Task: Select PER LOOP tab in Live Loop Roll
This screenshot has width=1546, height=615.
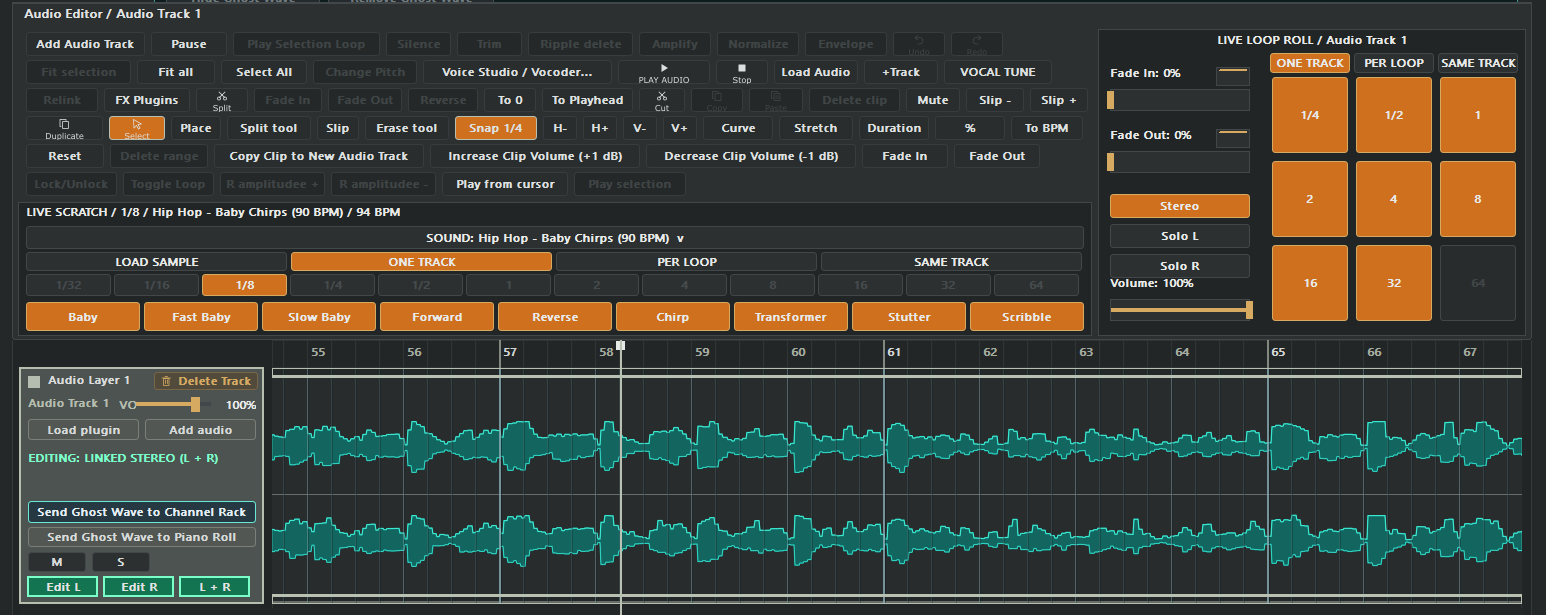Action: (1393, 63)
